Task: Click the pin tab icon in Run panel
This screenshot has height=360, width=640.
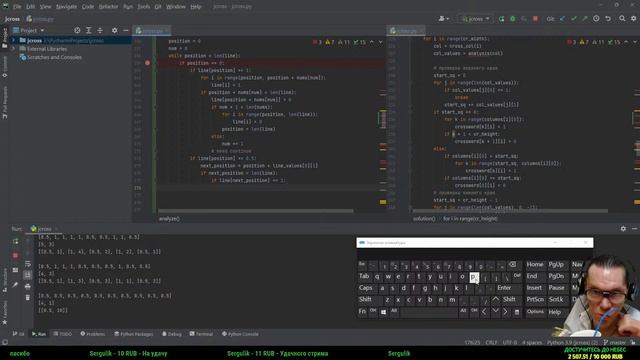Action: click(x=16, y=285)
